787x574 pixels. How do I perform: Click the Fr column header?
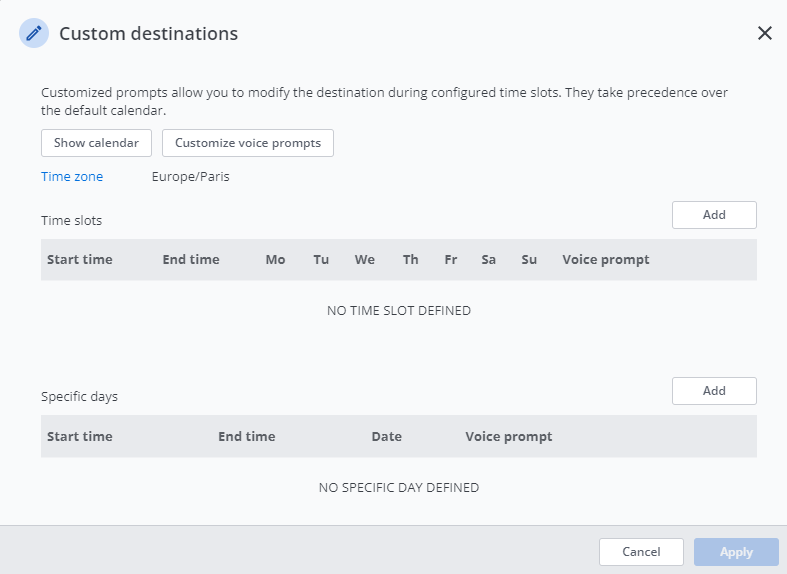pos(451,260)
